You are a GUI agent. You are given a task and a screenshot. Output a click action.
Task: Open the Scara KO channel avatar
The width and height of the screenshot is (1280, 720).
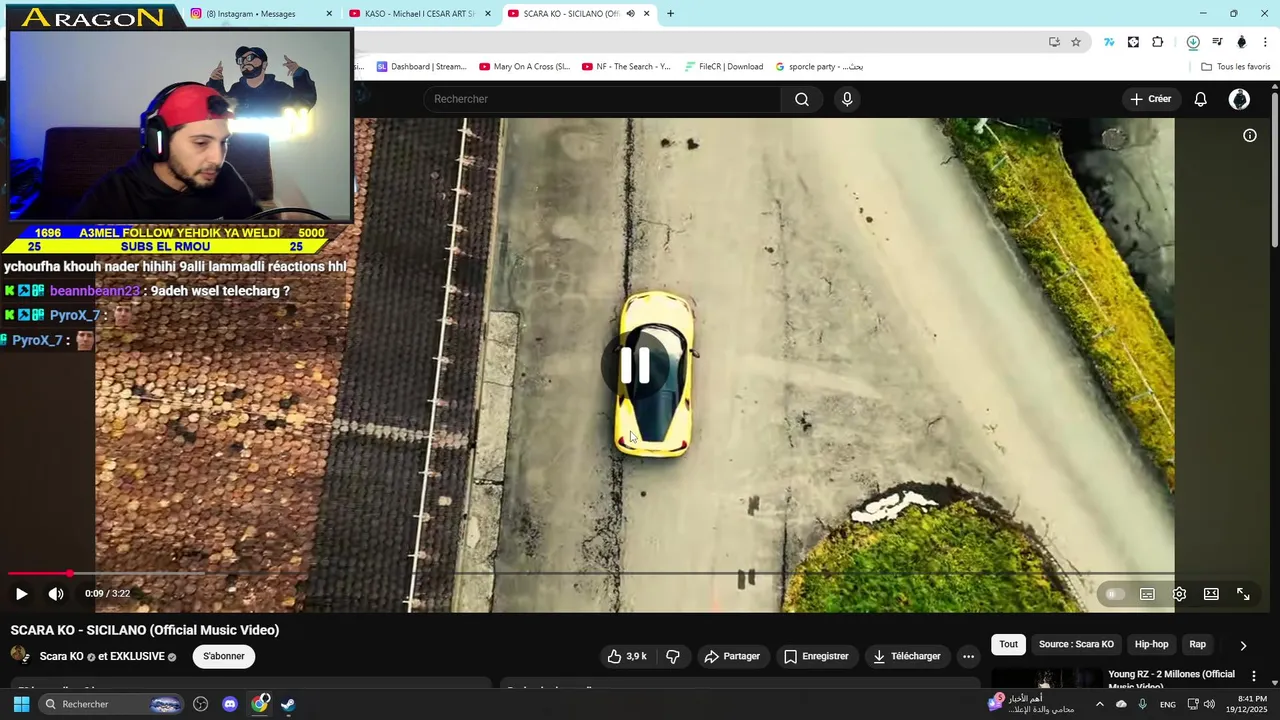[x=20, y=656]
